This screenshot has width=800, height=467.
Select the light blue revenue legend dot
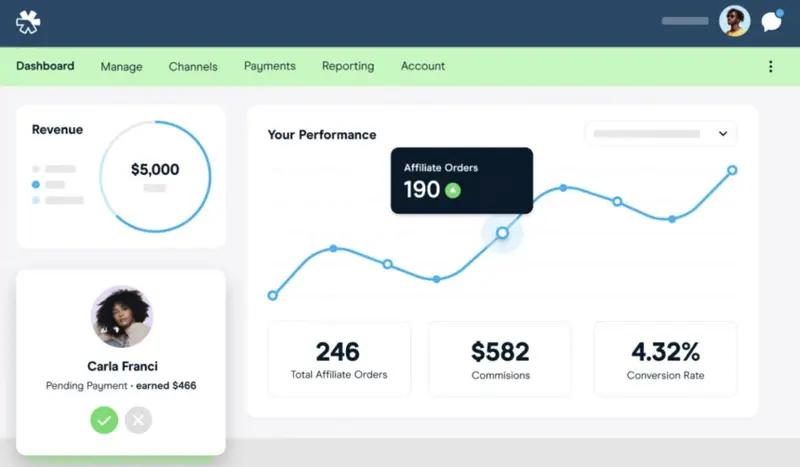(37, 200)
